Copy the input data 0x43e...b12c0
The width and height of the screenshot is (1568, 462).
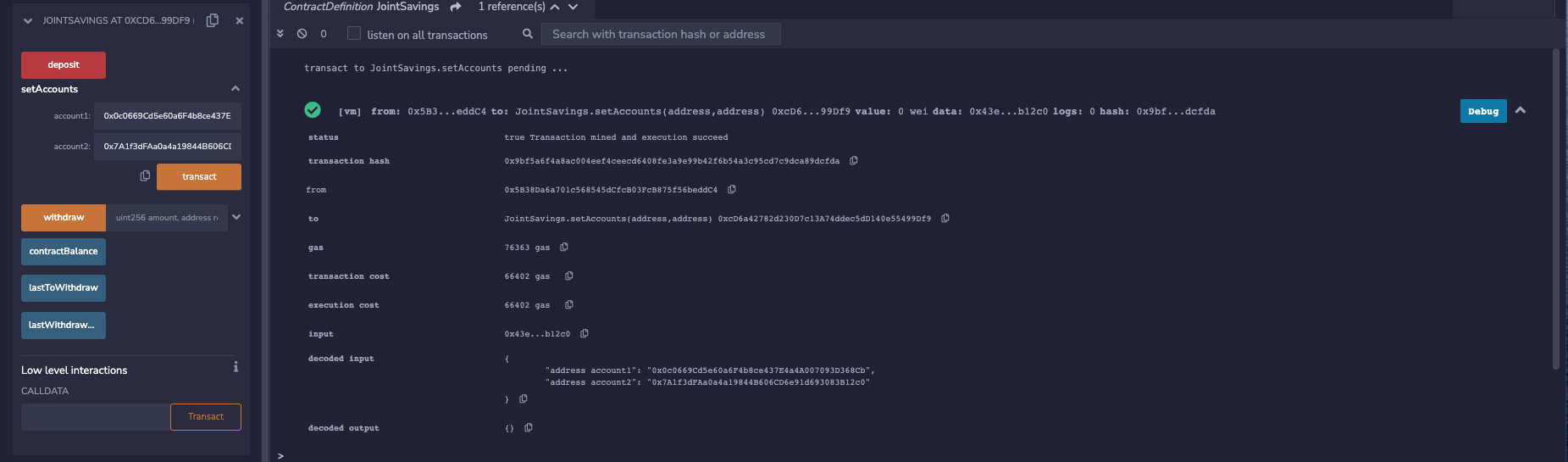[585, 333]
